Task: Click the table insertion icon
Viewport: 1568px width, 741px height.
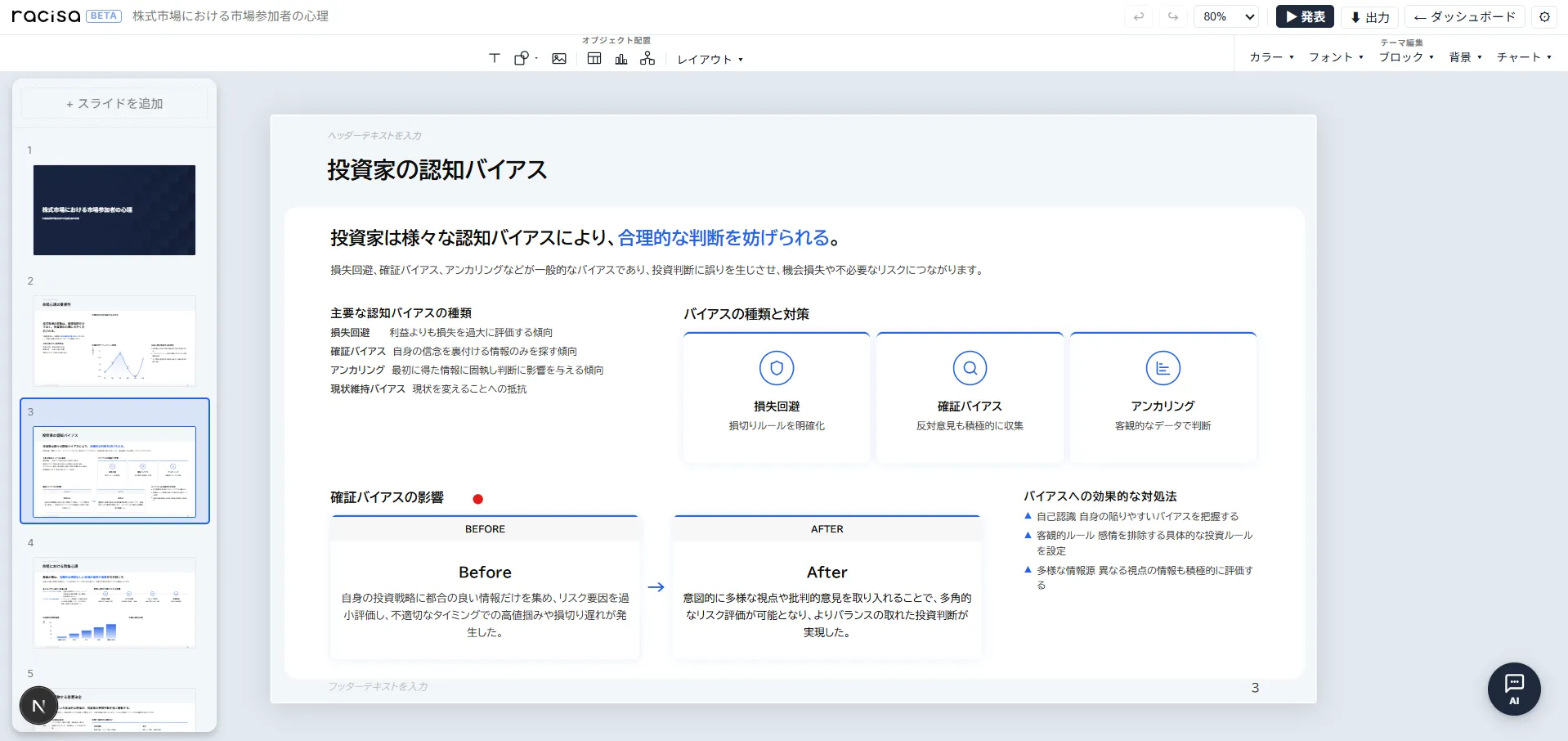Action: [x=594, y=58]
